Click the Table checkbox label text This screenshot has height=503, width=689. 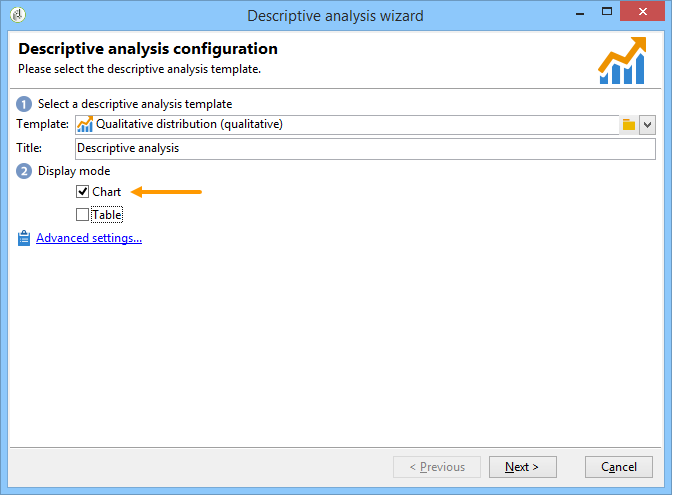click(107, 215)
